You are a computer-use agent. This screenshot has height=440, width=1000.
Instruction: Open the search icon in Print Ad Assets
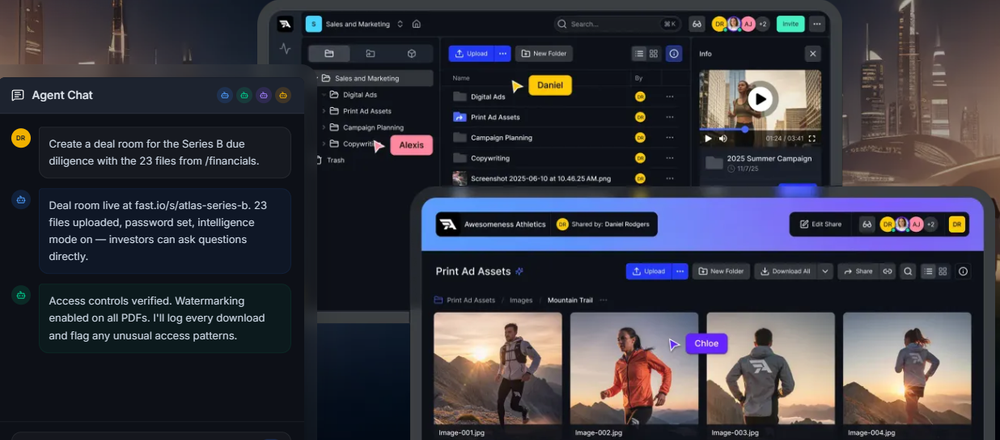click(907, 271)
